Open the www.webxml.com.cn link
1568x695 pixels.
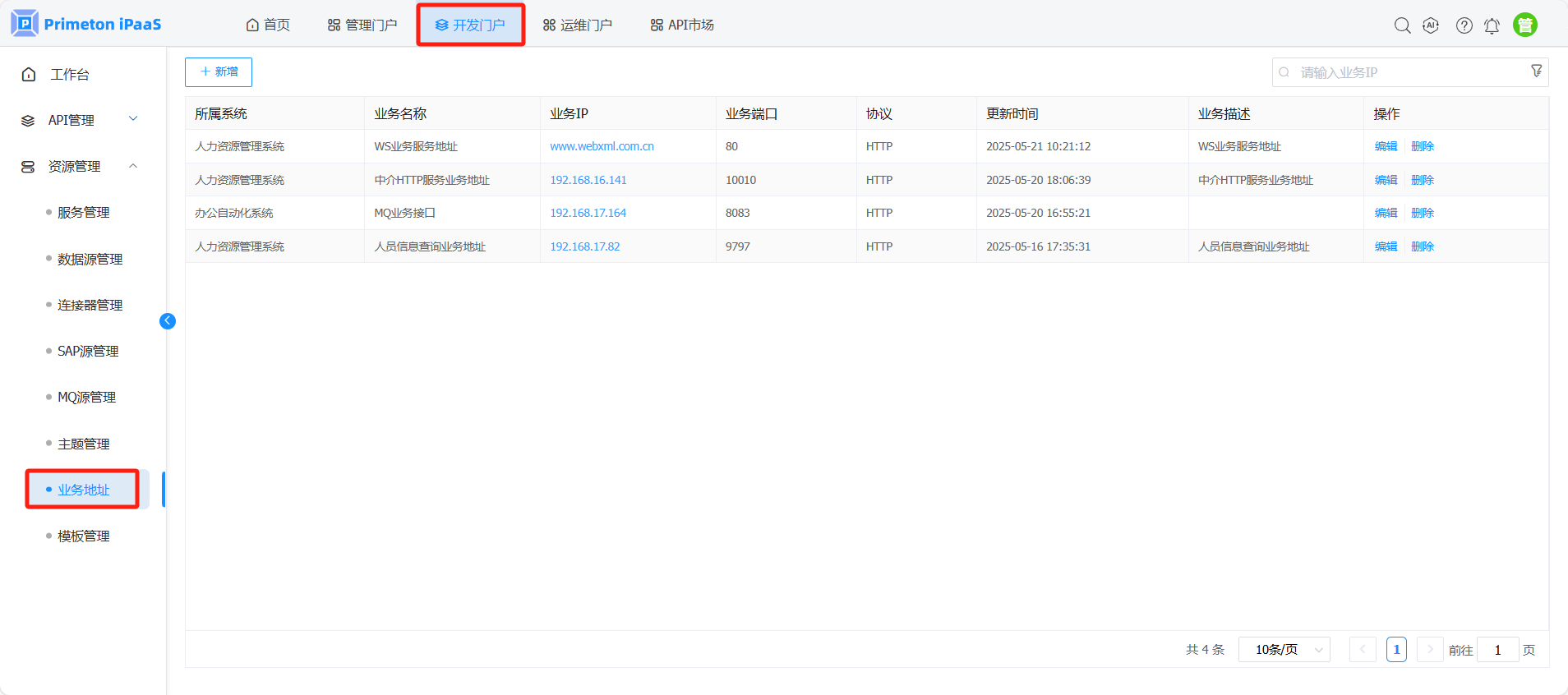(x=602, y=146)
